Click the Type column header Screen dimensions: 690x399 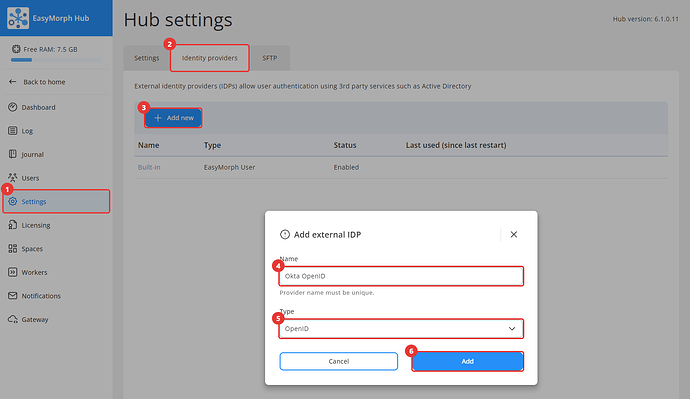pos(212,145)
